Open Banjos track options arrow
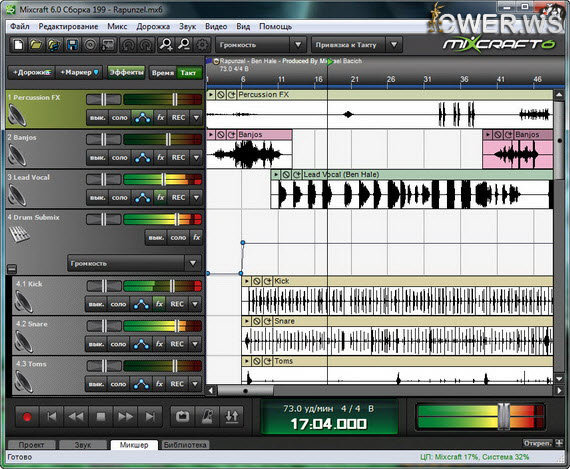This screenshot has width=570, height=469. click(196, 157)
